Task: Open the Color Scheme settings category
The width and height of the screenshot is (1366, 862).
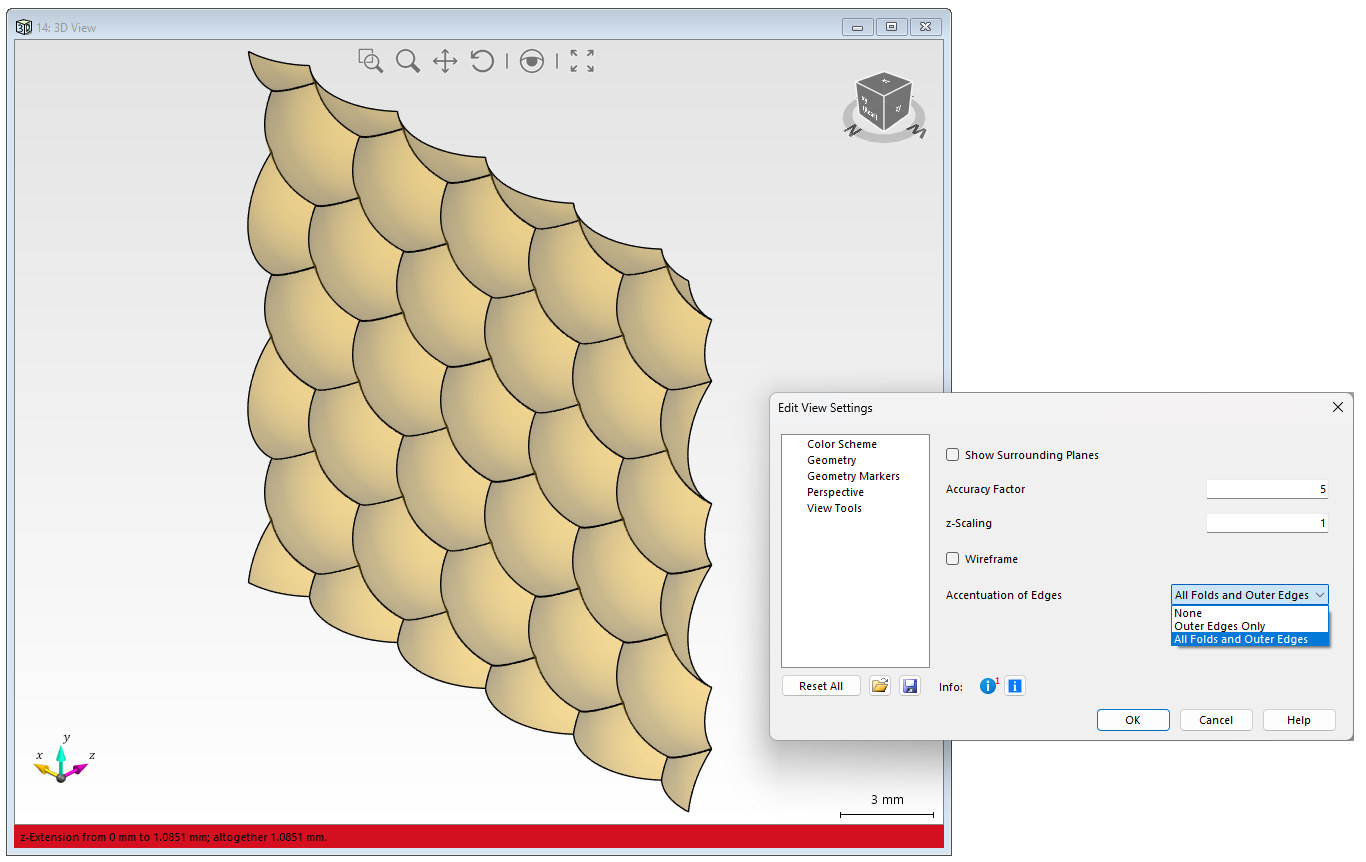Action: pos(842,444)
